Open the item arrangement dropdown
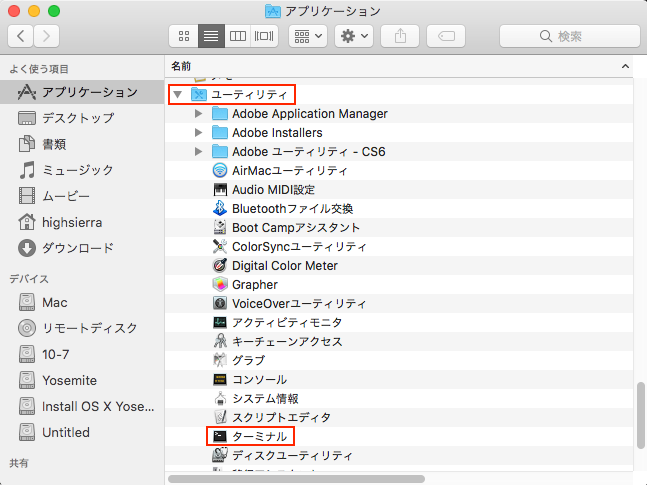Viewport: 647px width, 485px height. [x=308, y=36]
